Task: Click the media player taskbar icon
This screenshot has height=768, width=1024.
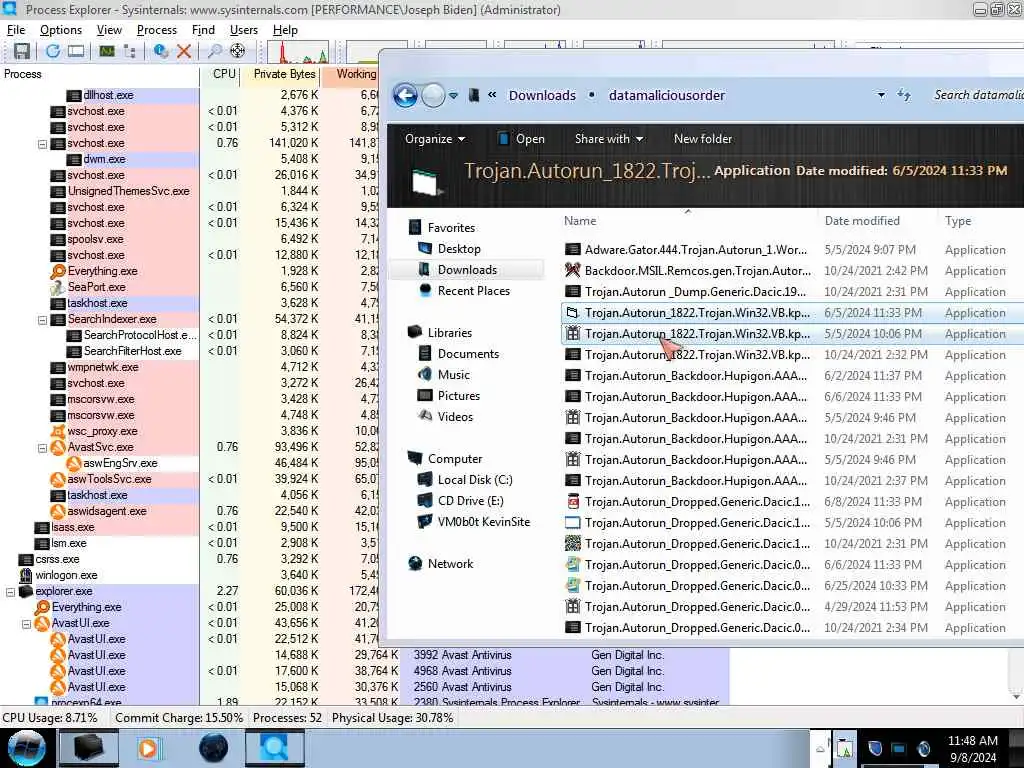Action: [148, 748]
